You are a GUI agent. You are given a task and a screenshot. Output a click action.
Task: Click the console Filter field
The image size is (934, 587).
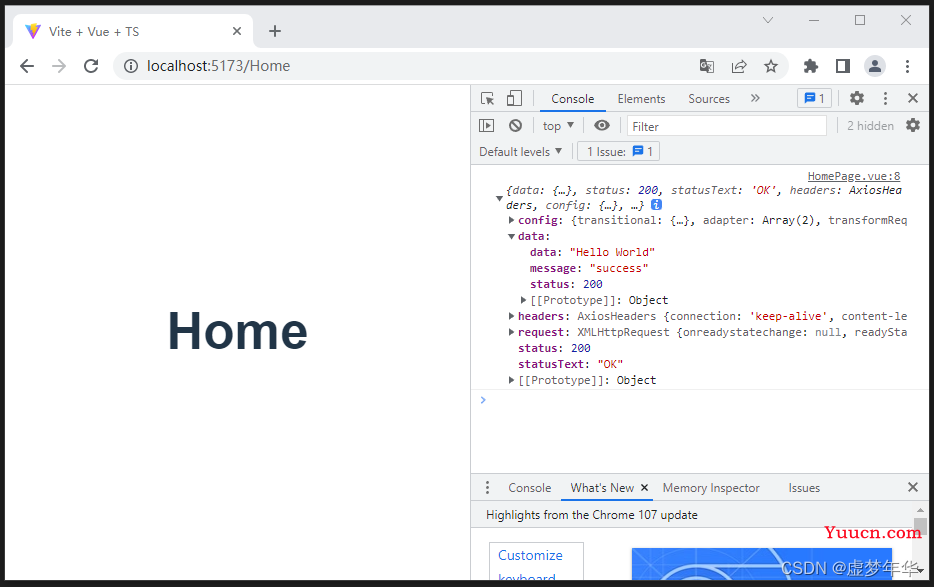pos(727,126)
